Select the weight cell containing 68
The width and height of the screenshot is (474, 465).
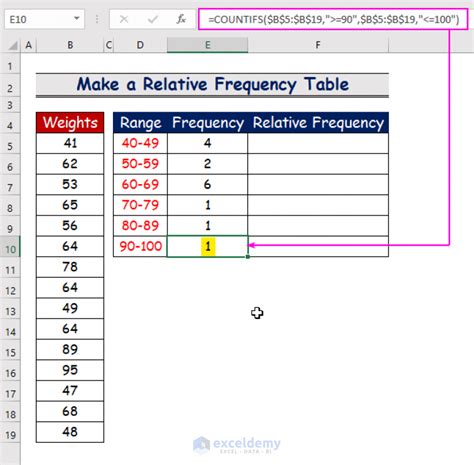70,412
